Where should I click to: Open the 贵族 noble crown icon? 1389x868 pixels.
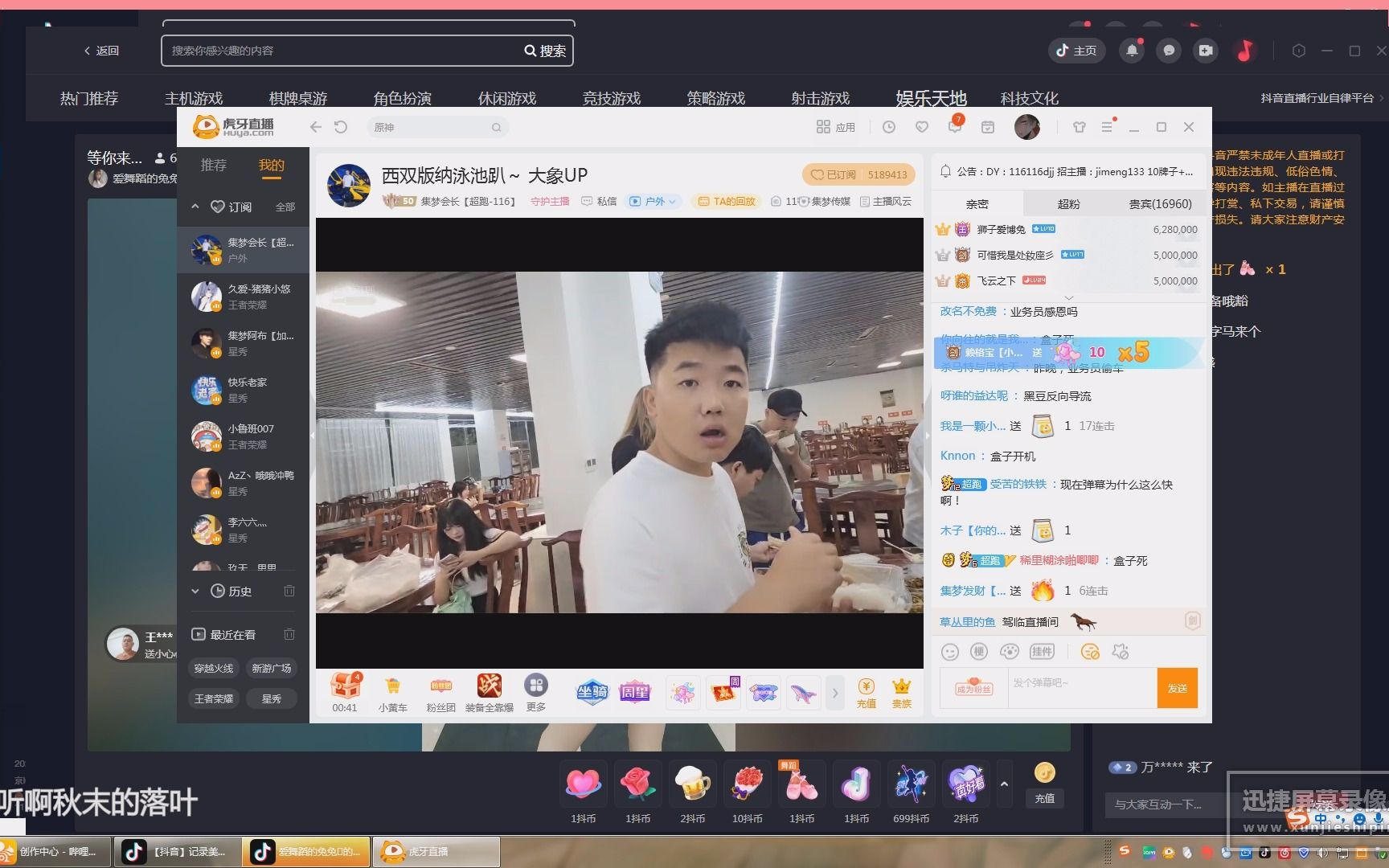click(x=902, y=693)
